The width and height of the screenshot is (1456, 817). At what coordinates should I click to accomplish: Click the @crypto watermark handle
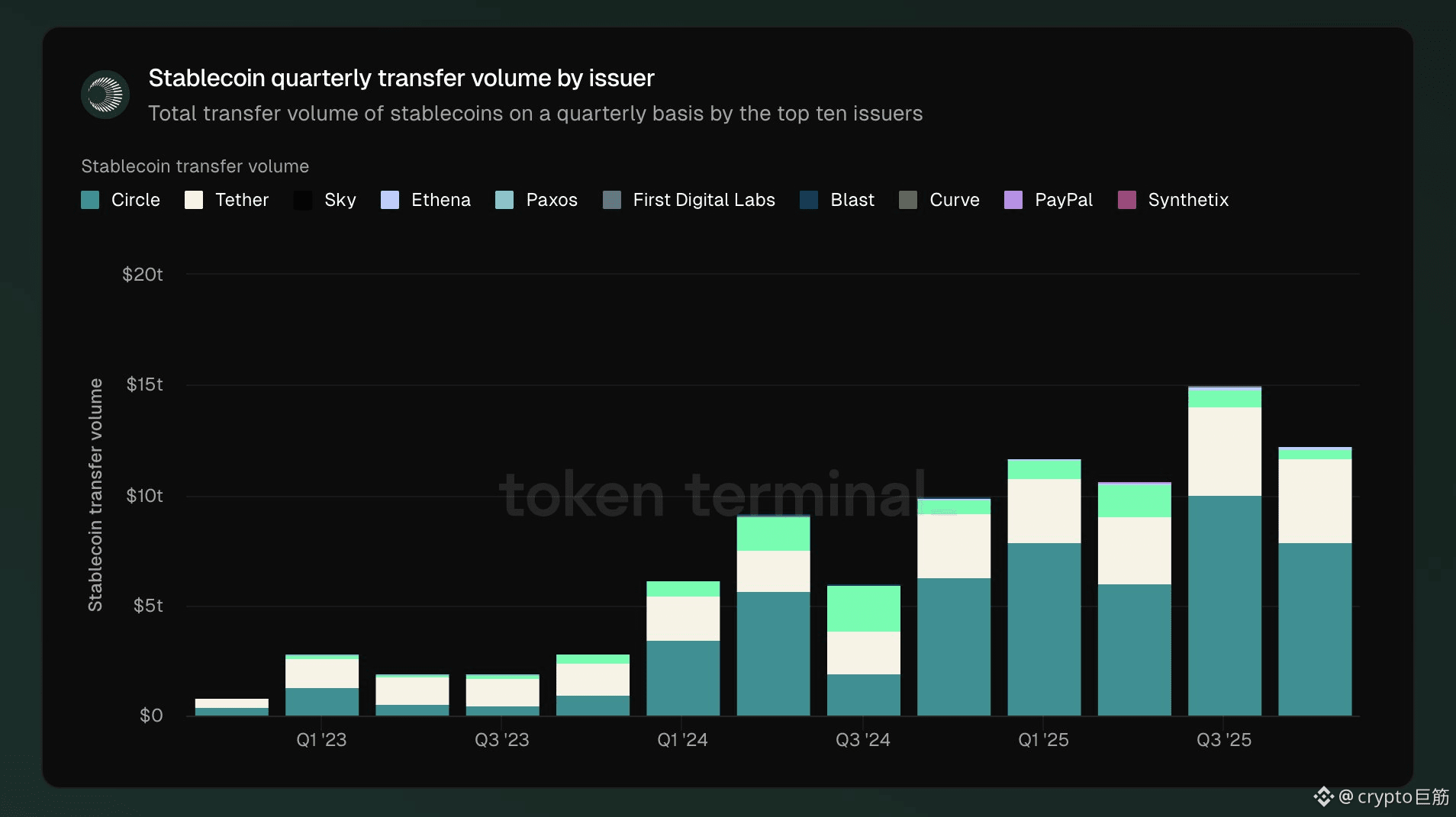point(1394,797)
